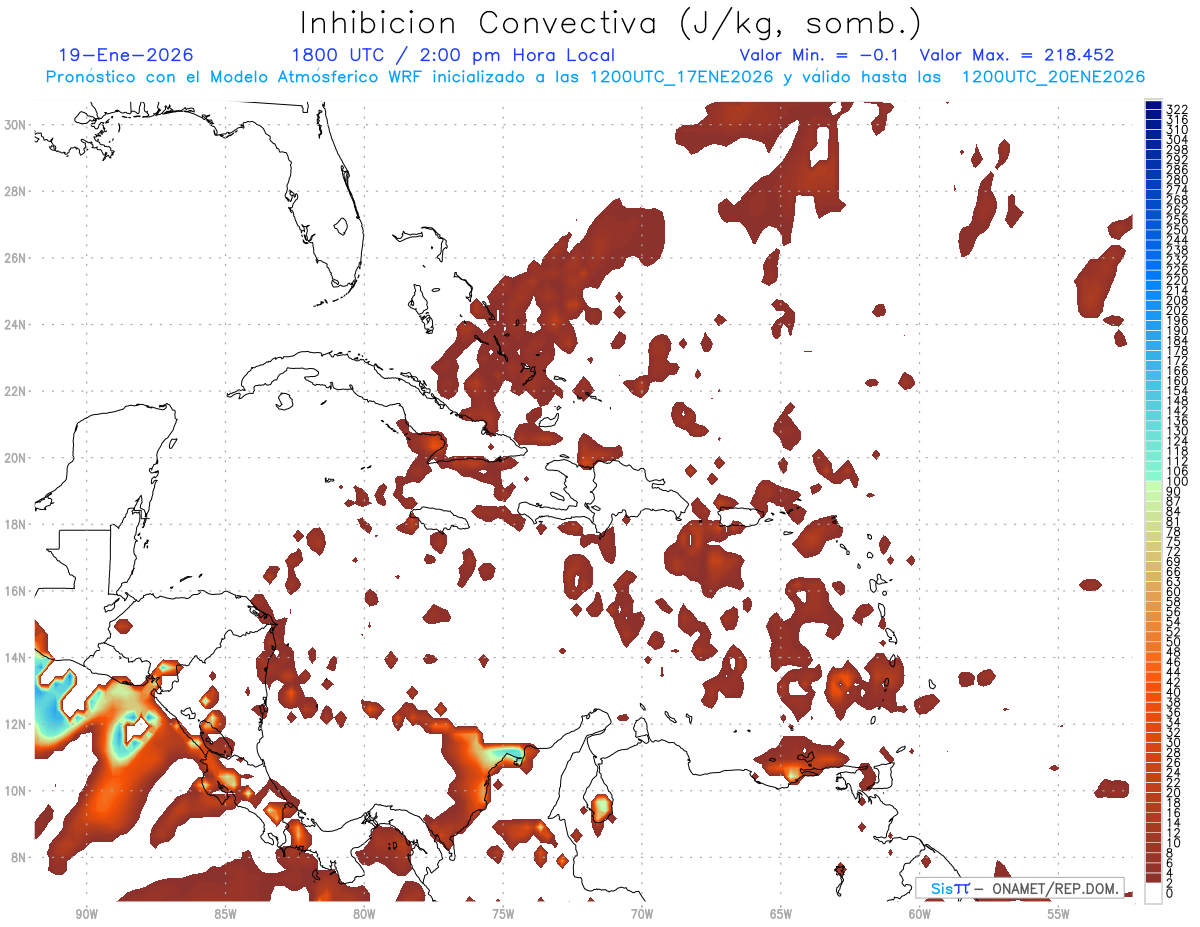Screen dimensions: 1200x927
Task: Click the "80W" longitude label
Action: point(364,913)
